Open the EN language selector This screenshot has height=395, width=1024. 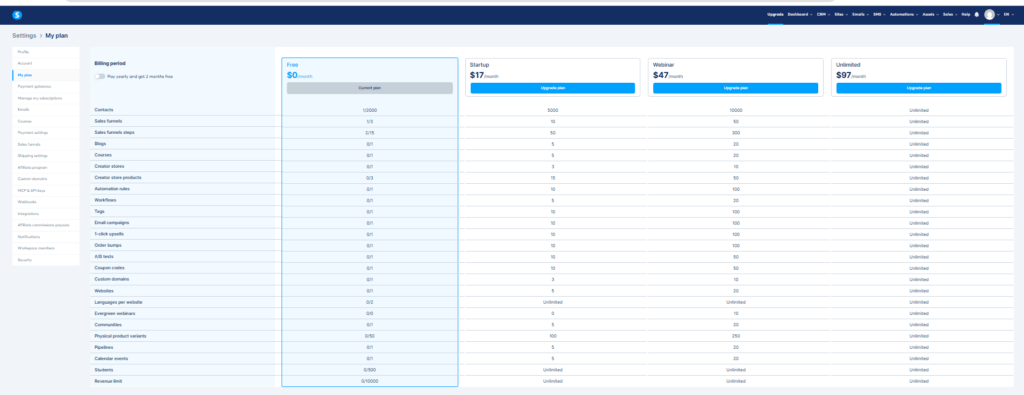pos(1008,14)
